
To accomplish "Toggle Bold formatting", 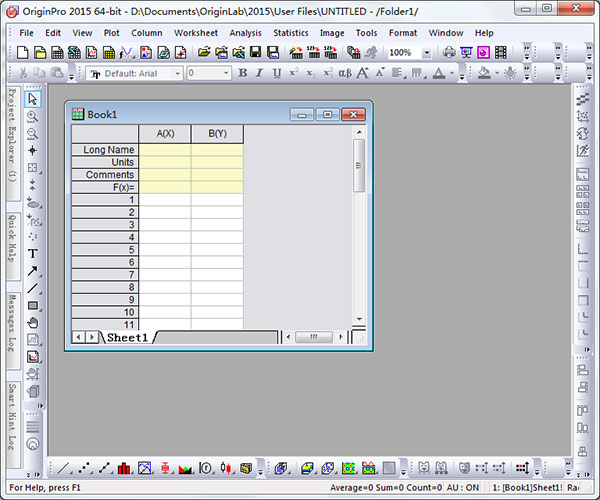I will point(243,73).
